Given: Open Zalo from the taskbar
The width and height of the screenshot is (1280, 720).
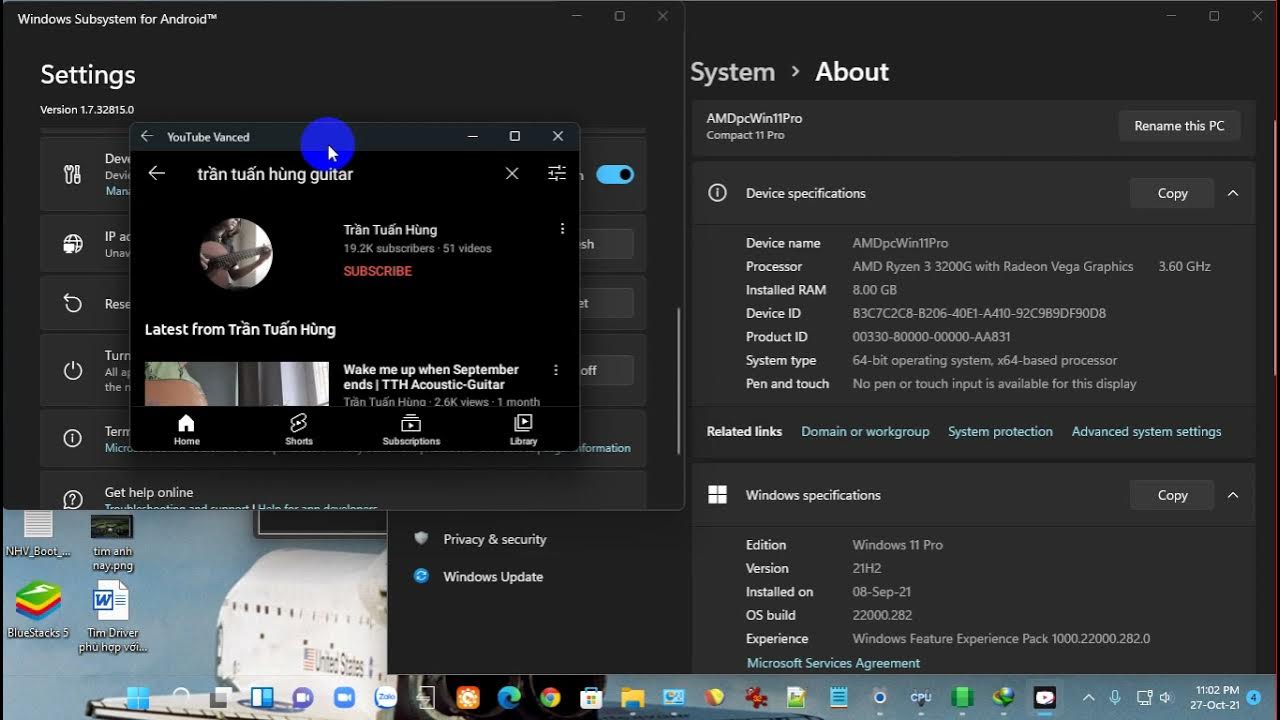Looking at the screenshot, I should click(x=385, y=697).
